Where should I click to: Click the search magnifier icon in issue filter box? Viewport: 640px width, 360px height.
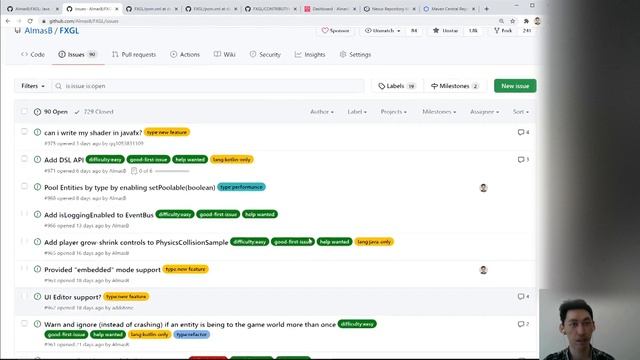pos(58,86)
